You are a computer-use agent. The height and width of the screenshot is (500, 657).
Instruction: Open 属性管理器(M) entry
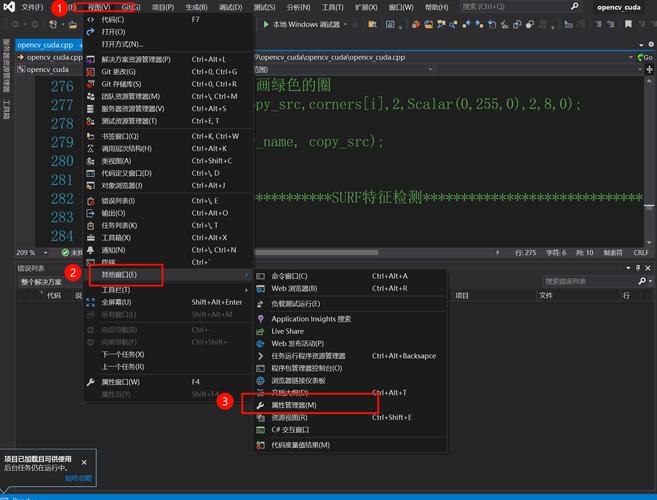(350, 405)
